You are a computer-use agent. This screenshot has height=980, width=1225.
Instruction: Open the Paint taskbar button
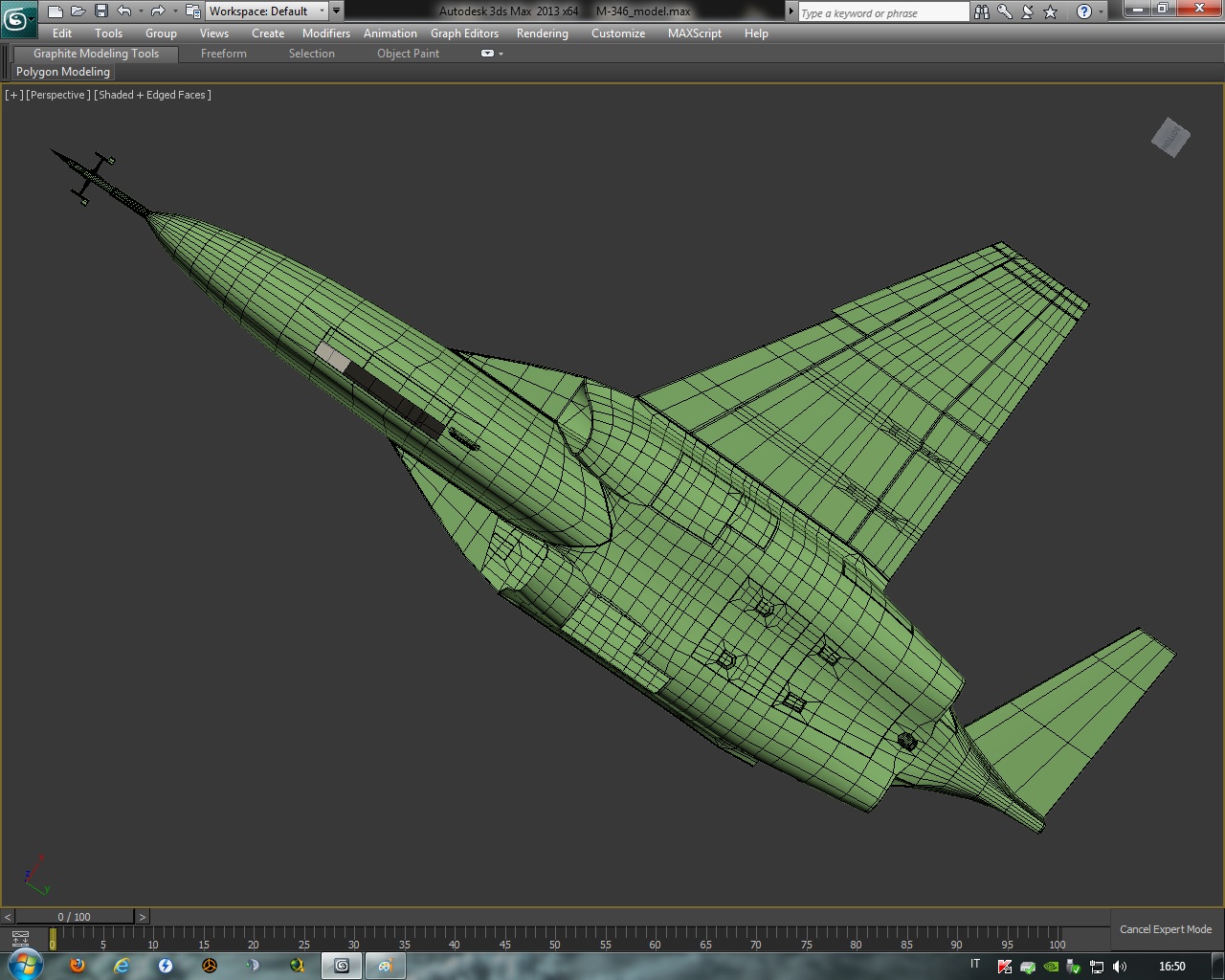point(385,966)
